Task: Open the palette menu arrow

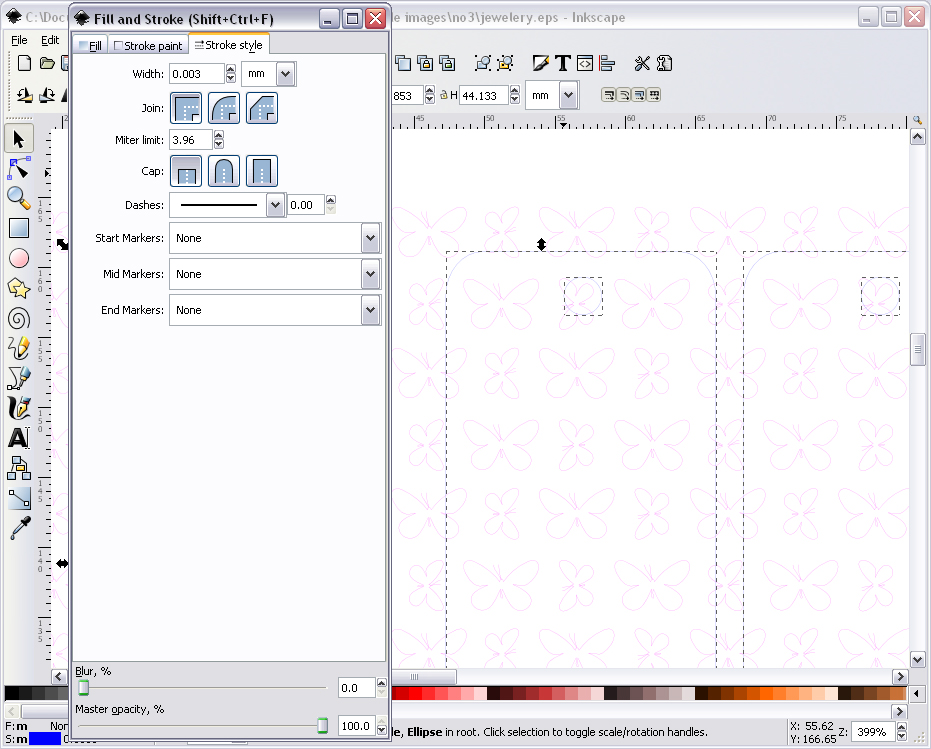Action: click(x=917, y=693)
